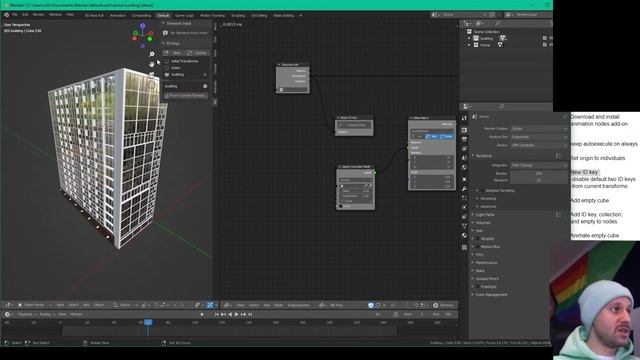The image size is (640, 360).
Task: Add a new workspace with plus icon
Action: coord(301,16)
